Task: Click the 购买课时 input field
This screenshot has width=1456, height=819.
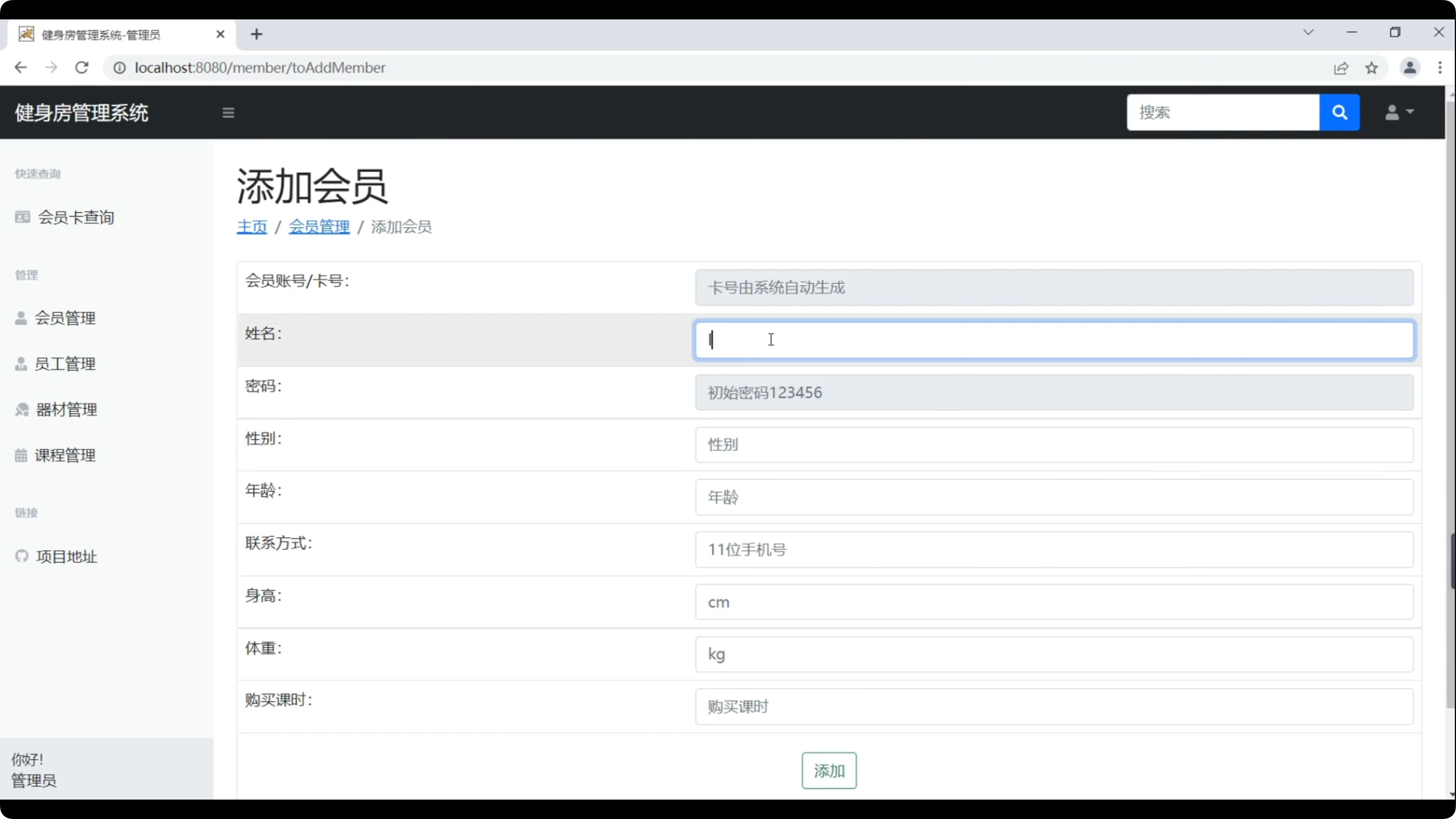Action: click(1054, 707)
